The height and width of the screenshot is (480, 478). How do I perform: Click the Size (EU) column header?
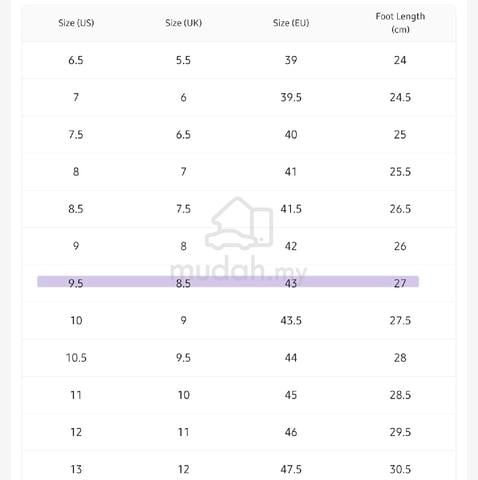point(291,23)
